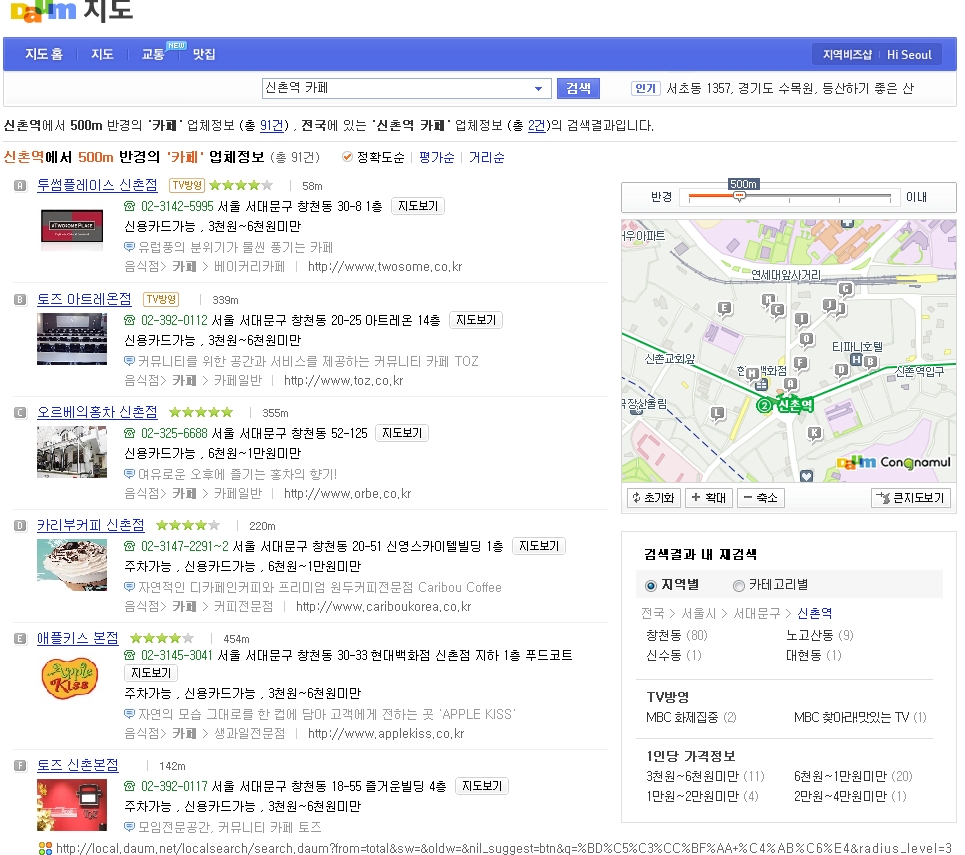Open 교통 tab

(x=153, y=54)
